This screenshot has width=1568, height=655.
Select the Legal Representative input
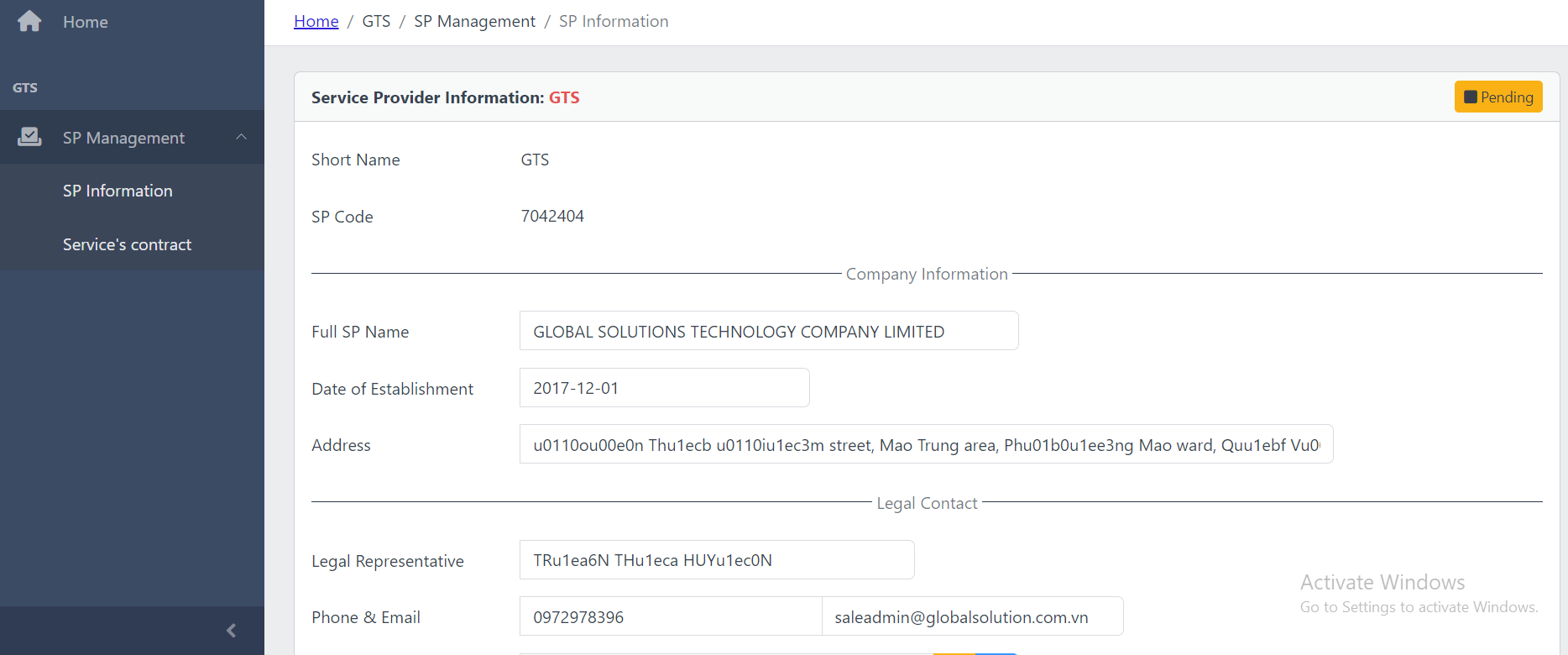coord(716,560)
